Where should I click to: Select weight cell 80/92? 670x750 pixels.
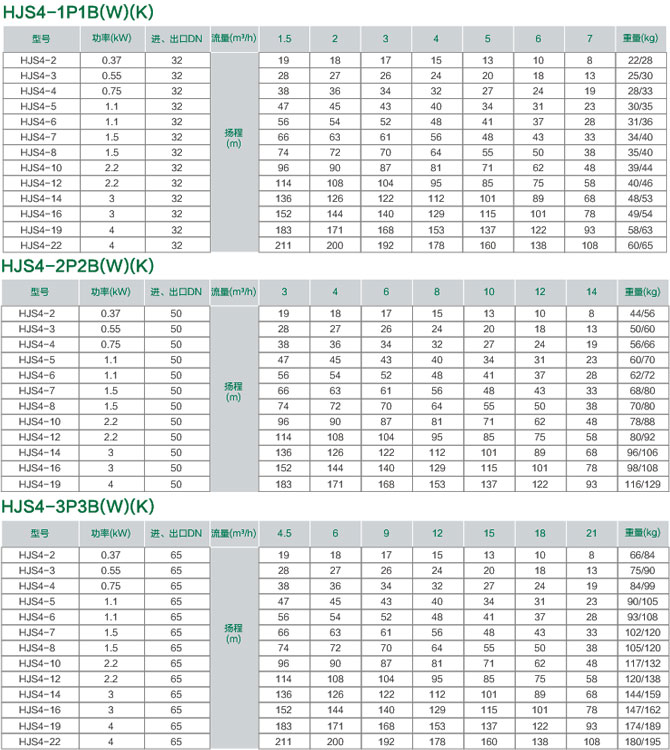(x=642, y=437)
